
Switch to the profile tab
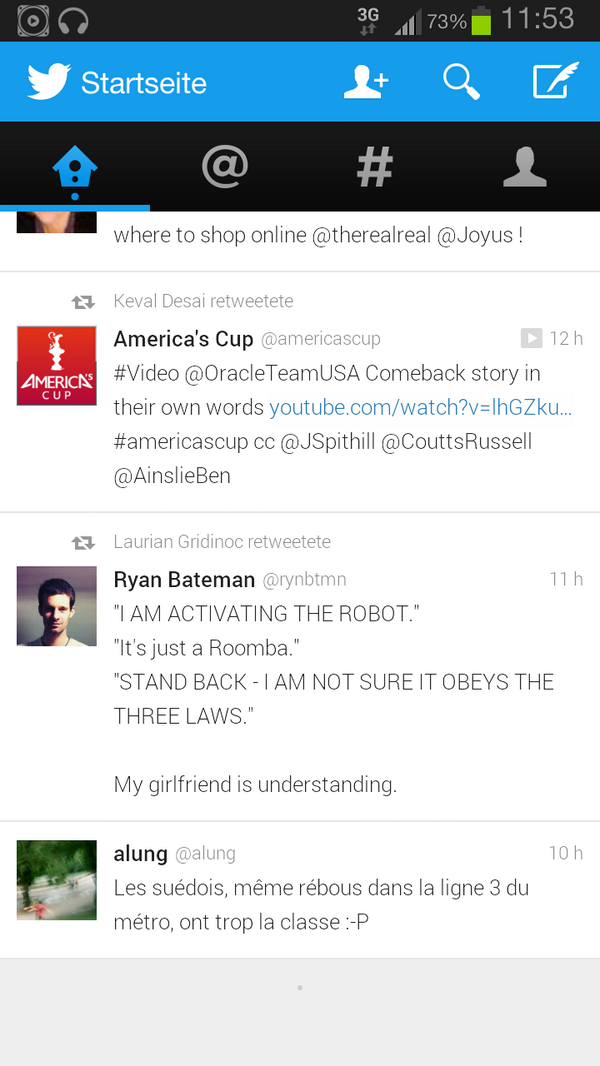[525, 167]
